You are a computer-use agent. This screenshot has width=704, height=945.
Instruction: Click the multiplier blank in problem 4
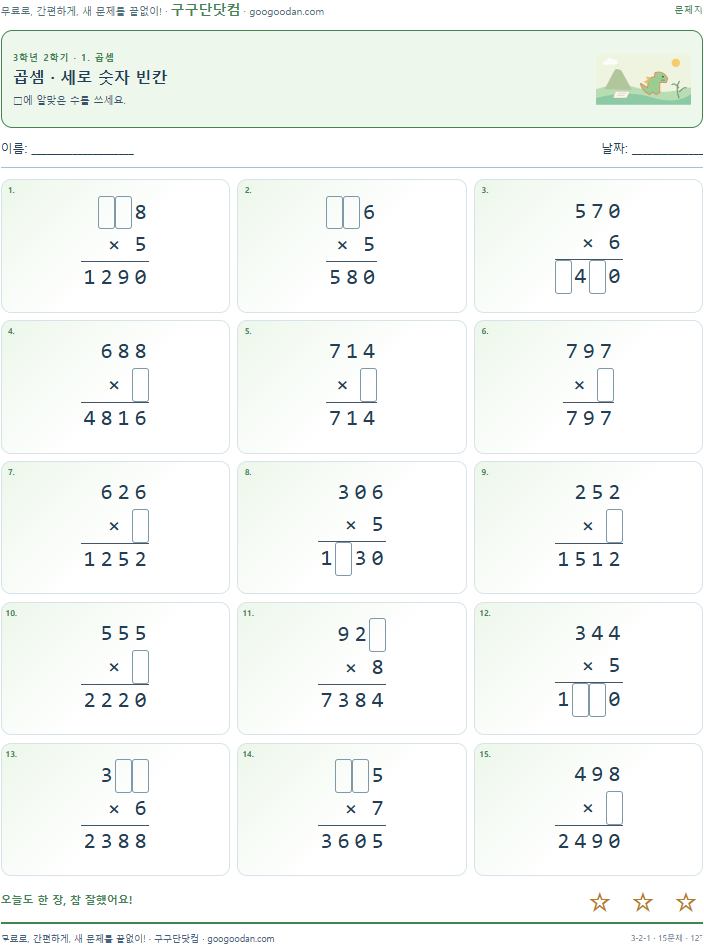coord(140,385)
